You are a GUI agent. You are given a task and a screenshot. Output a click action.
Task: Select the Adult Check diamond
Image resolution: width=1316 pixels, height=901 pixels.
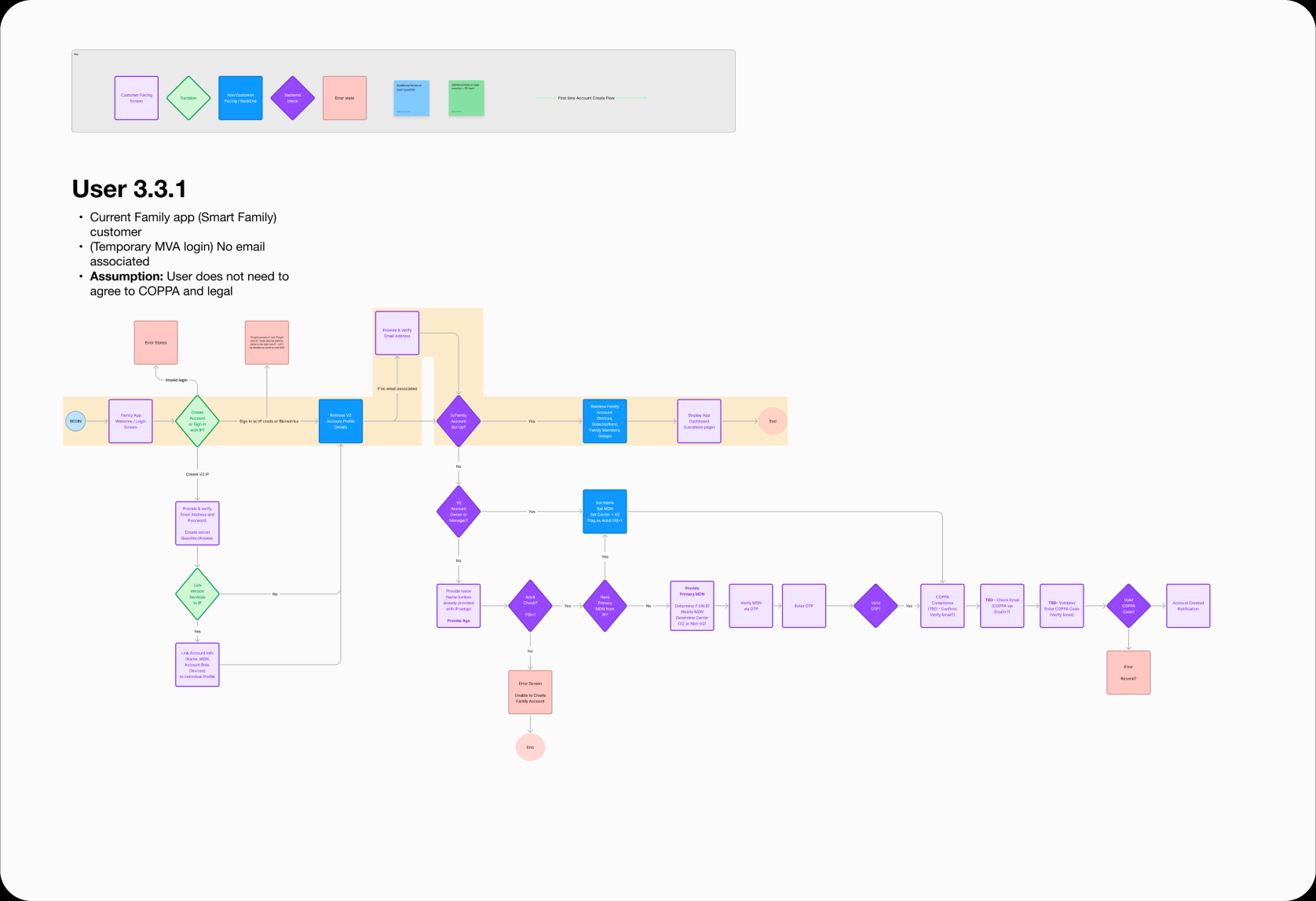pyautogui.click(x=530, y=606)
